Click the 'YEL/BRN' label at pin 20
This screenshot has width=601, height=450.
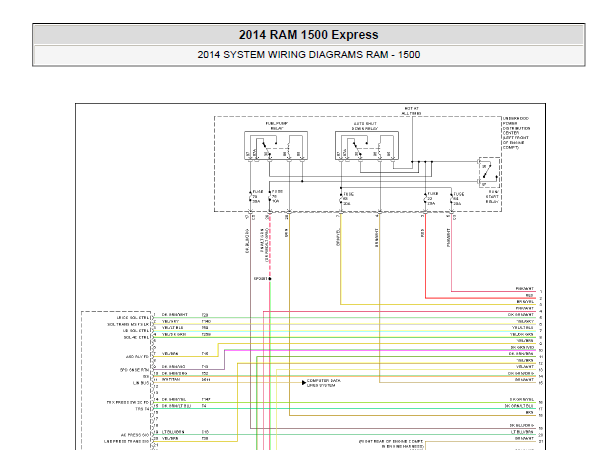coord(170,438)
